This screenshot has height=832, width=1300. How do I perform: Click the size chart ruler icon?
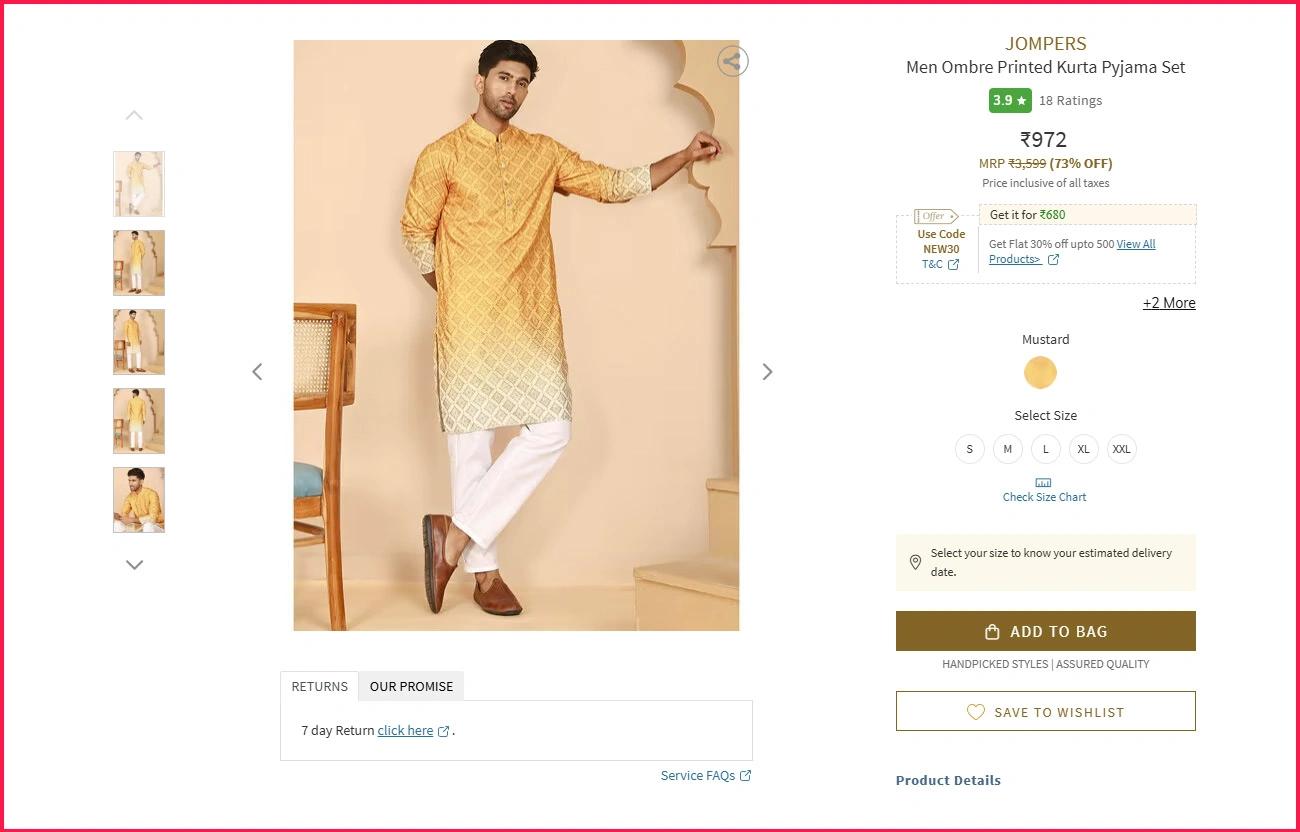(x=1043, y=483)
